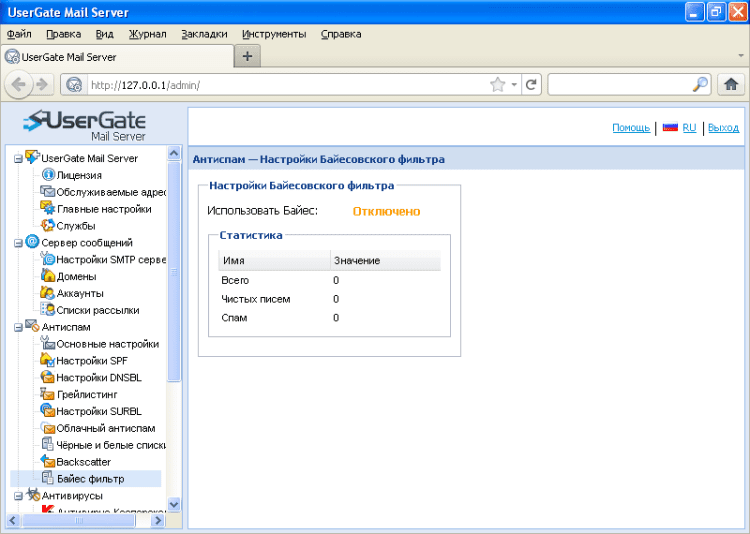Click the Выход logout link
Screen dimensions: 750x534
pyautogui.click(x=723, y=128)
